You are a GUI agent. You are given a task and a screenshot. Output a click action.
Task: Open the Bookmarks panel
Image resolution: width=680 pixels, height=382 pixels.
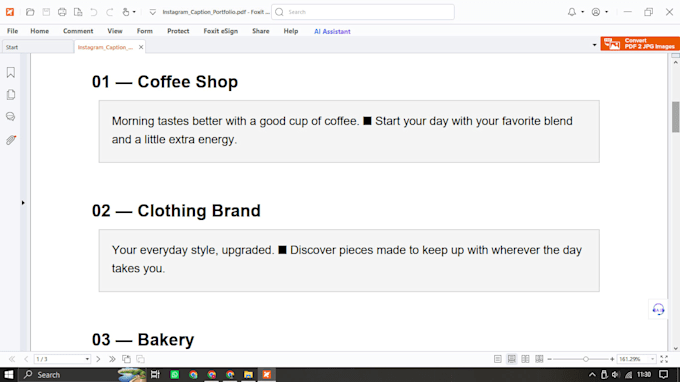click(11, 72)
